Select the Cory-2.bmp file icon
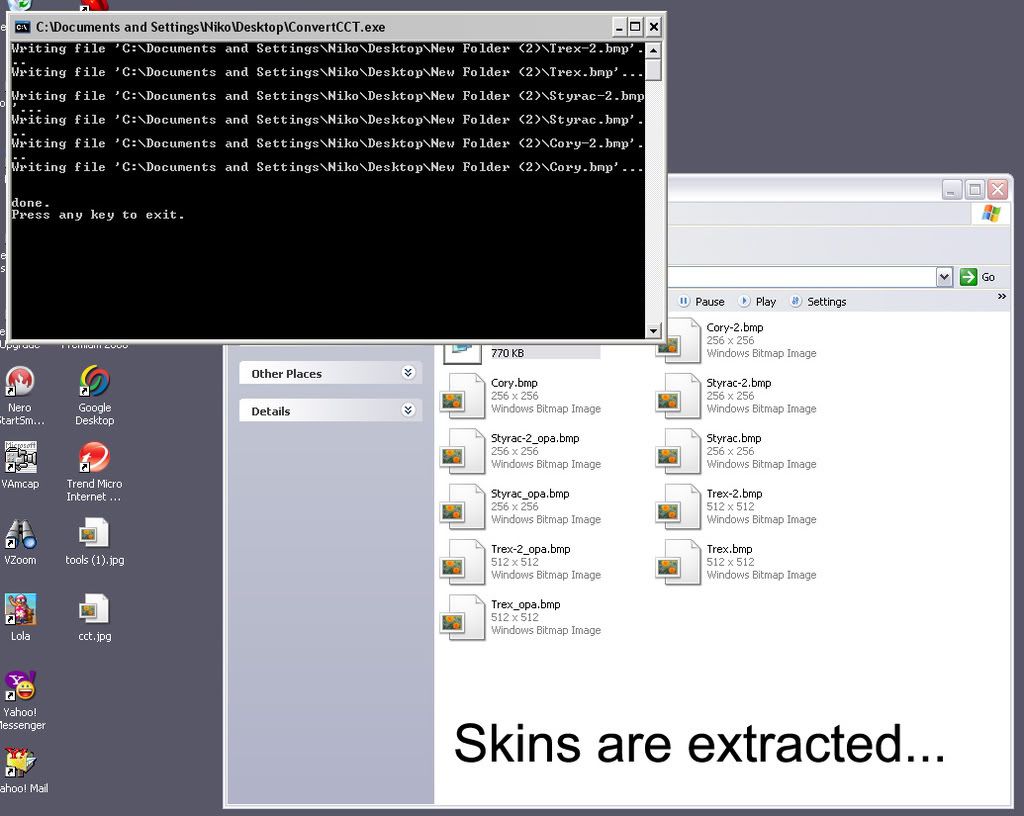The height and width of the screenshot is (816, 1024). (679, 341)
